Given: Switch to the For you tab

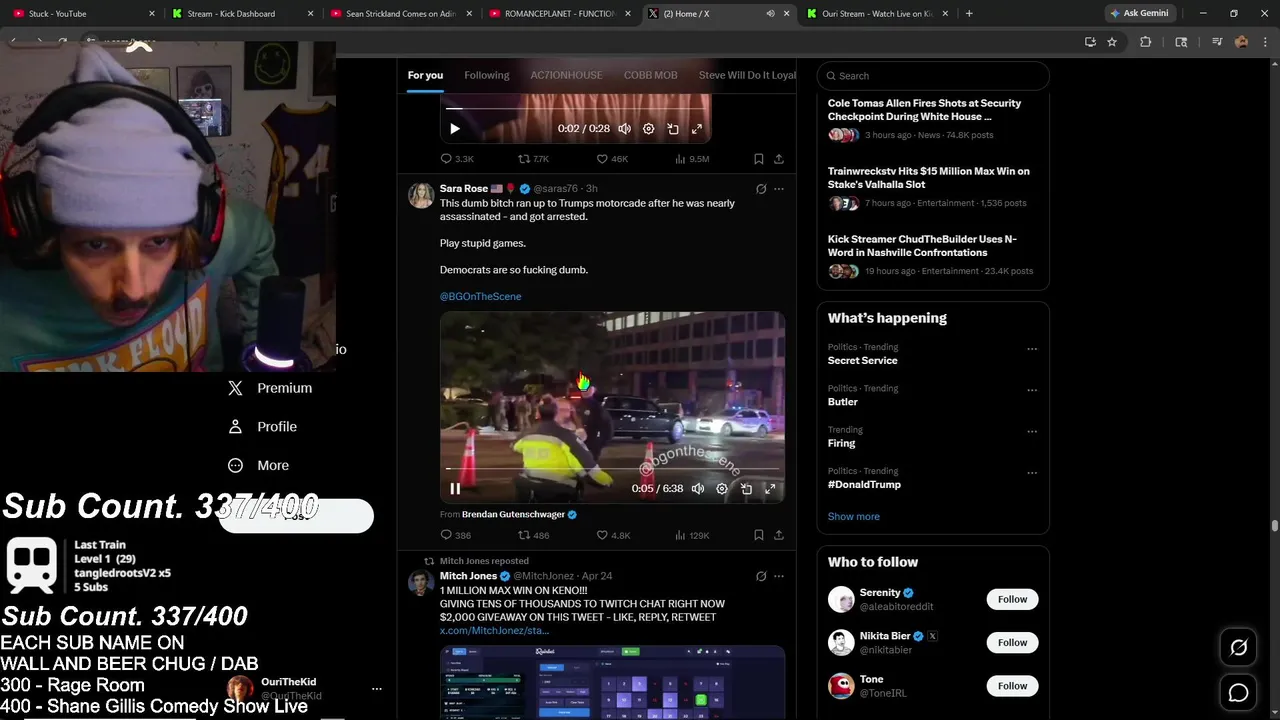Looking at the screenshot, I should [x=425, y=75].
